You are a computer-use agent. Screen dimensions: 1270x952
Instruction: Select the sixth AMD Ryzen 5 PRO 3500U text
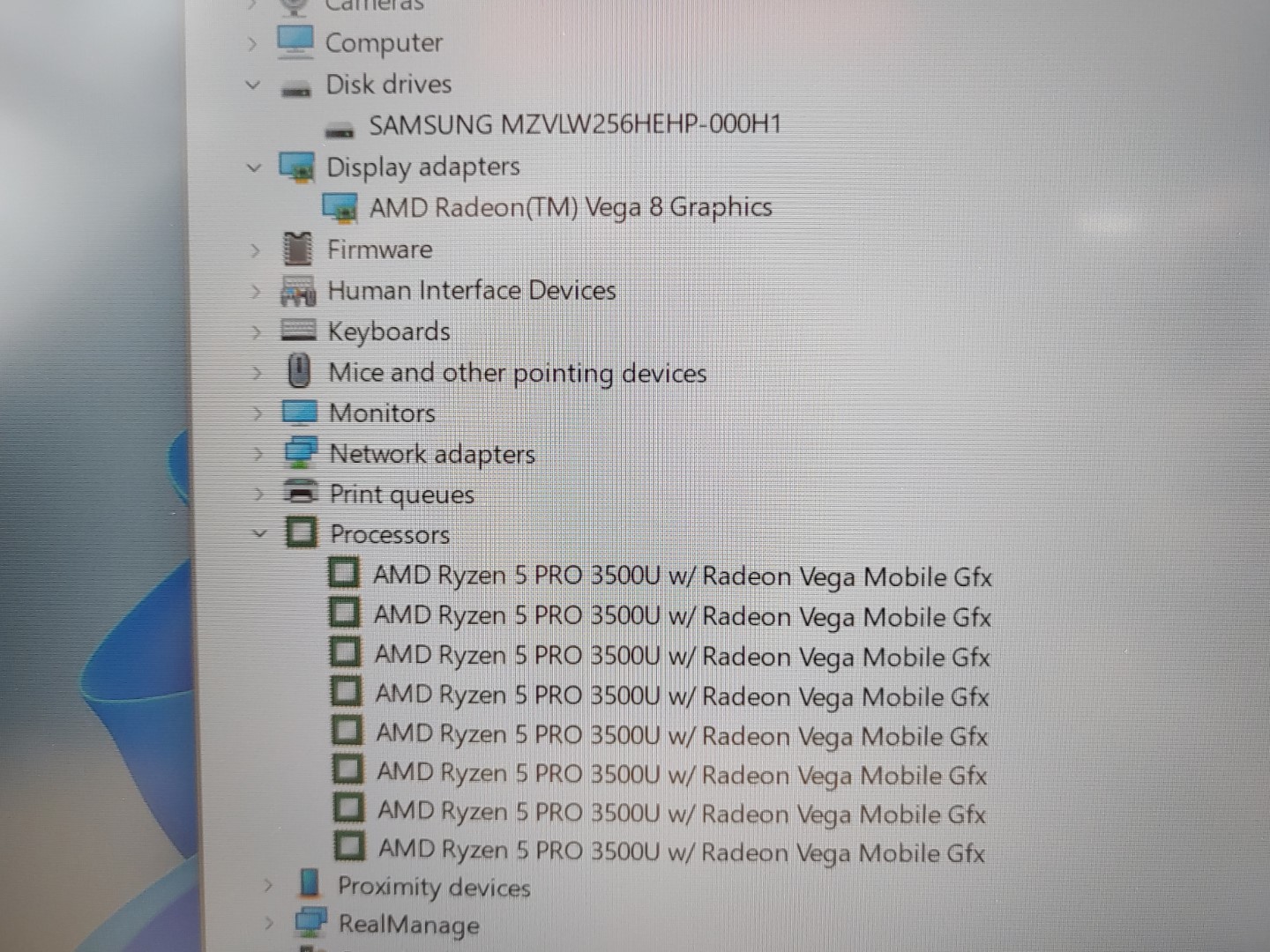(683, 774)
